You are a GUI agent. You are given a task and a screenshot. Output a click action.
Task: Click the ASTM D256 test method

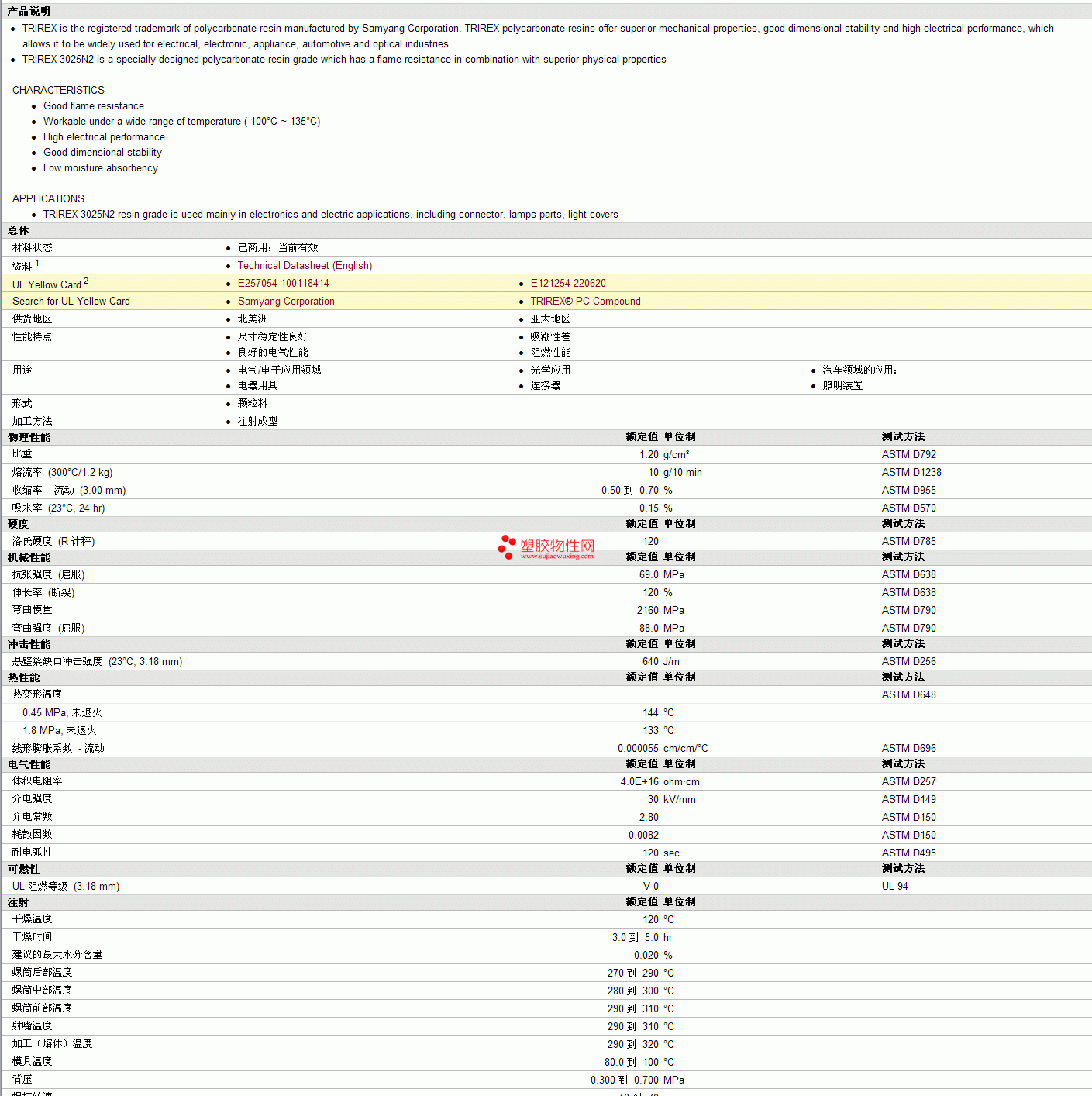(908, 661)
